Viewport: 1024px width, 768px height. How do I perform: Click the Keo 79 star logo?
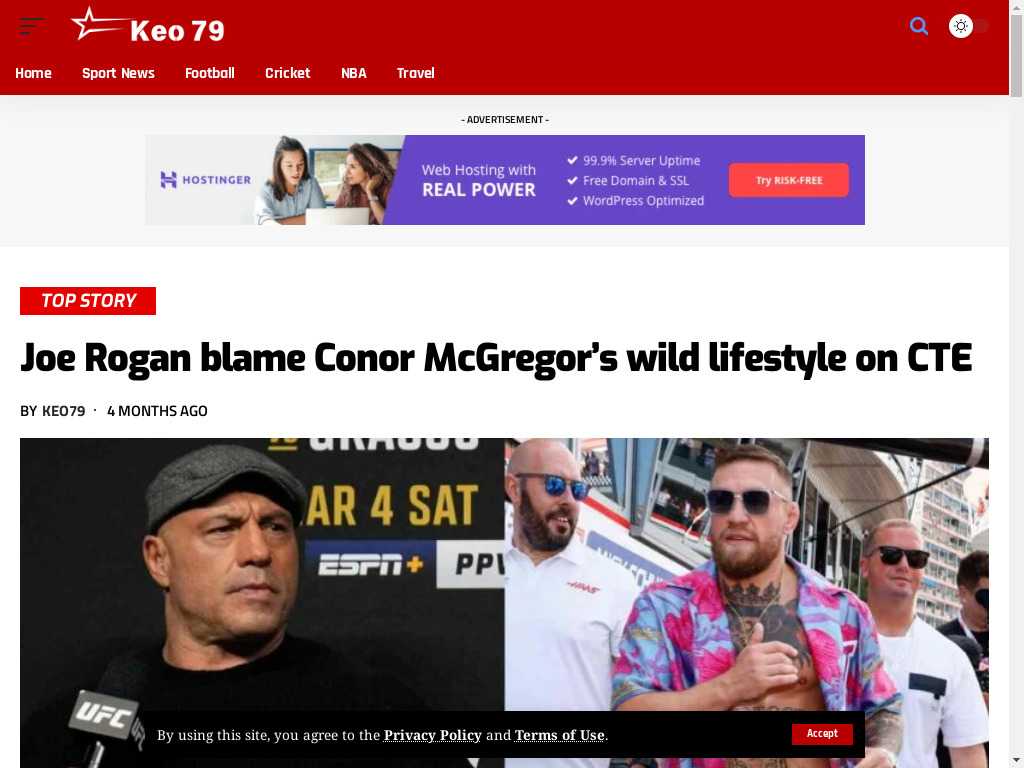coord(148,27)
